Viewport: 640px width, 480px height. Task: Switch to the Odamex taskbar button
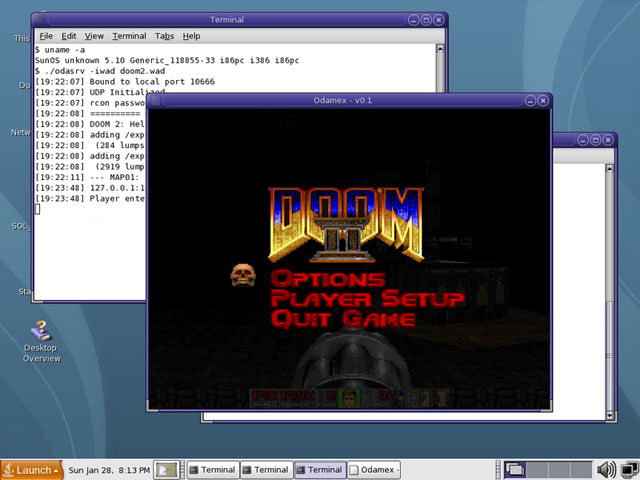373,469
